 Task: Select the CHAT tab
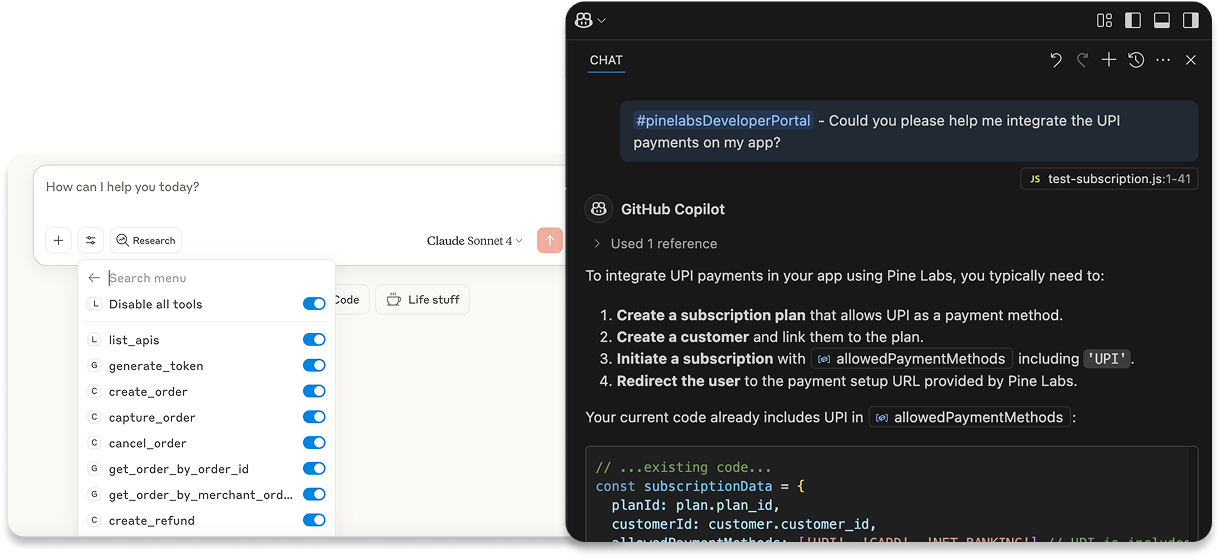(x=606, y=60)
